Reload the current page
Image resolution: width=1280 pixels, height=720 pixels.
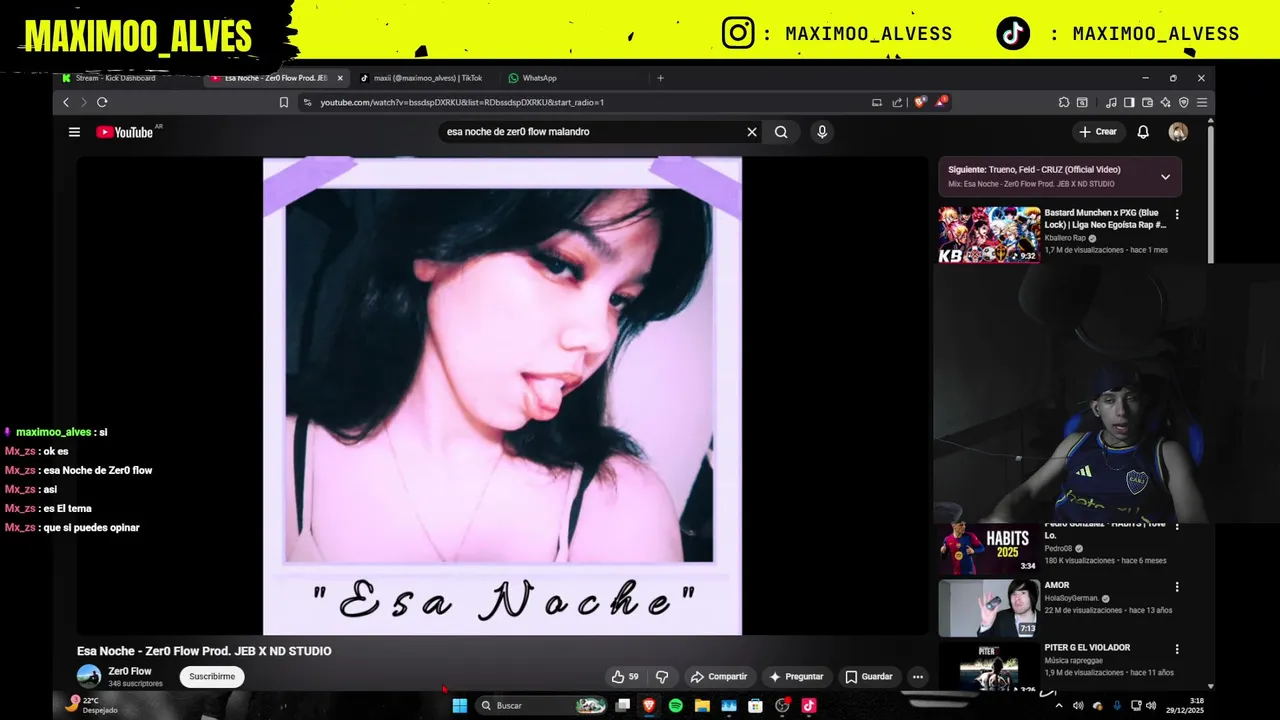point(102,102)
